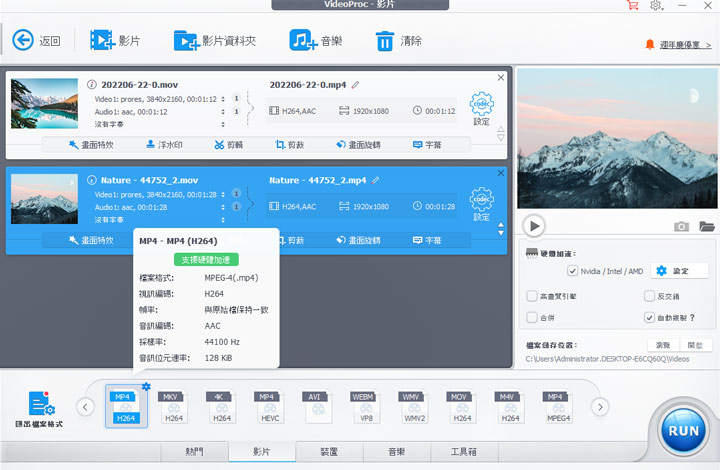Show previous format presets with left arrow
The height and width of the screenshot is (470, 720).
coord(85,407)
